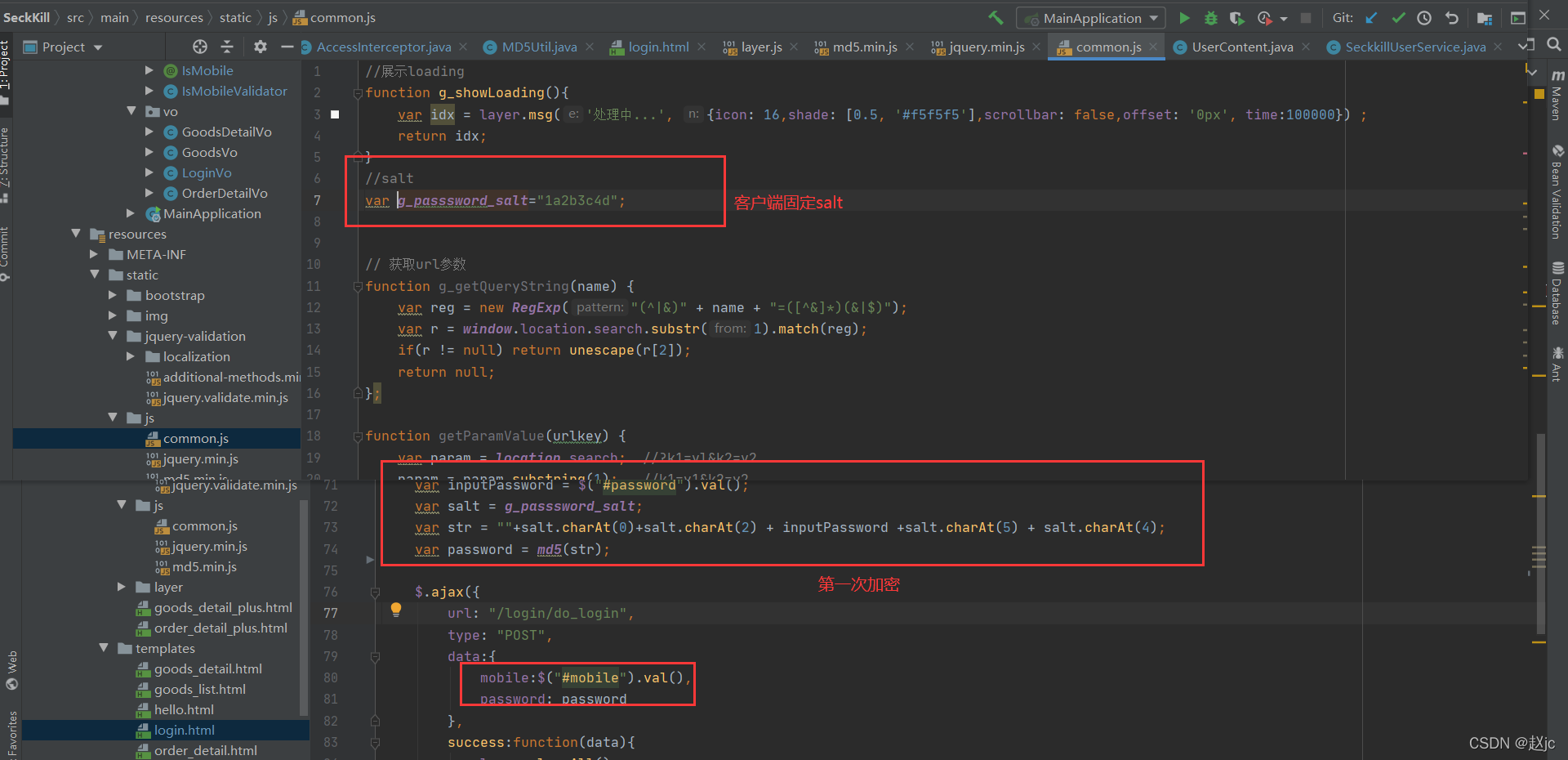Close the jquery.min.js tab

click(x=1036, y=47)
